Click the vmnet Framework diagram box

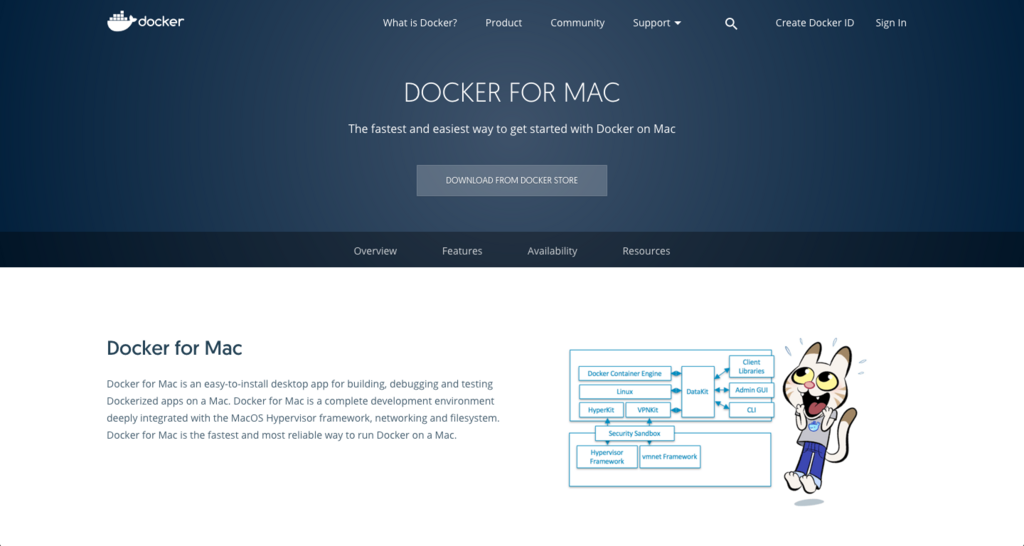click(669, 457)
